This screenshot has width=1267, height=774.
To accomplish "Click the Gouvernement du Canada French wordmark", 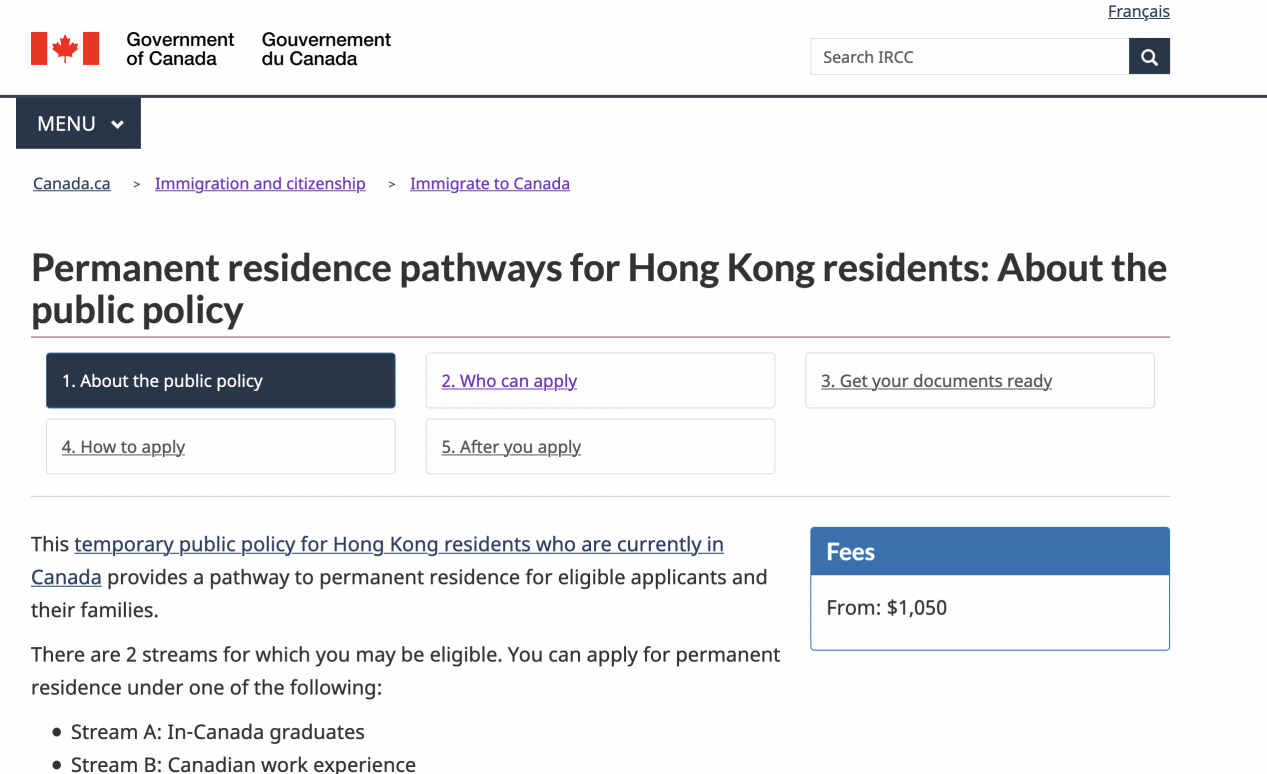I will pyautogui.click(x=326, y=49).
